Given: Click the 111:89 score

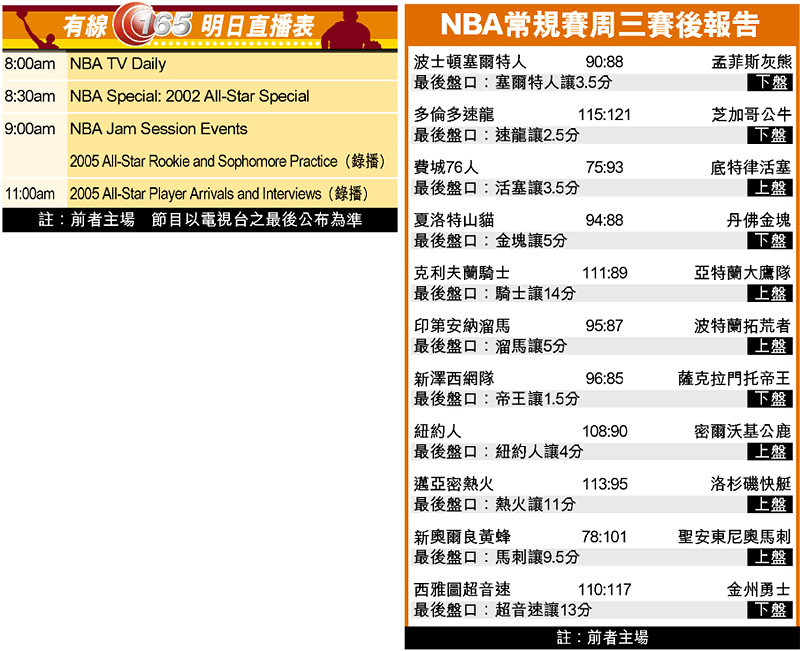Looking at the screenshot, I should [605, 273].
